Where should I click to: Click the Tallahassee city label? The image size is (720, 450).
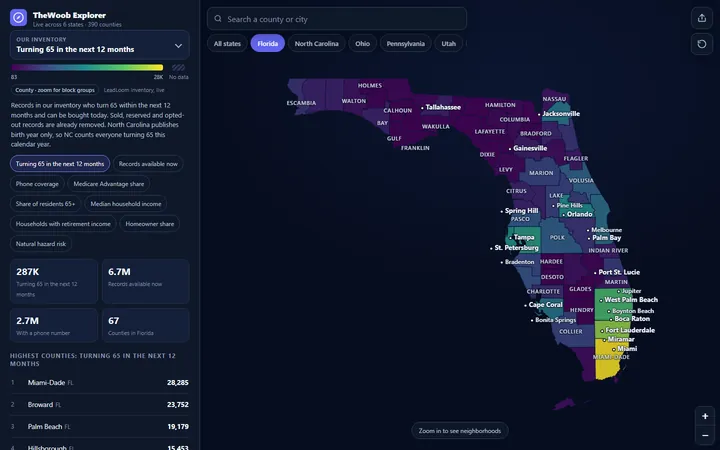[443, 107]
